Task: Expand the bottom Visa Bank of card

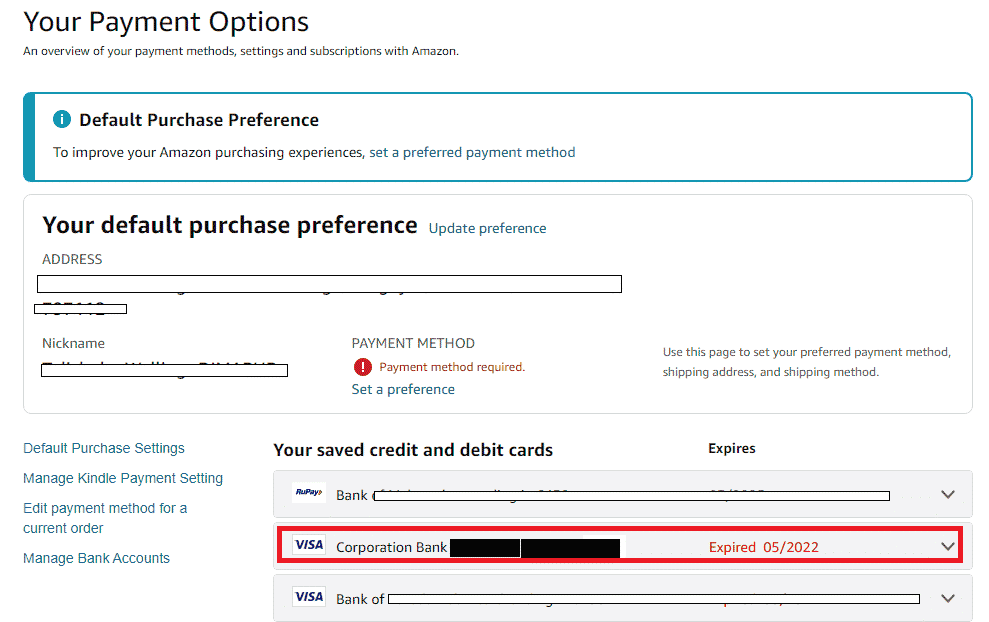Action: click(948, 598)
